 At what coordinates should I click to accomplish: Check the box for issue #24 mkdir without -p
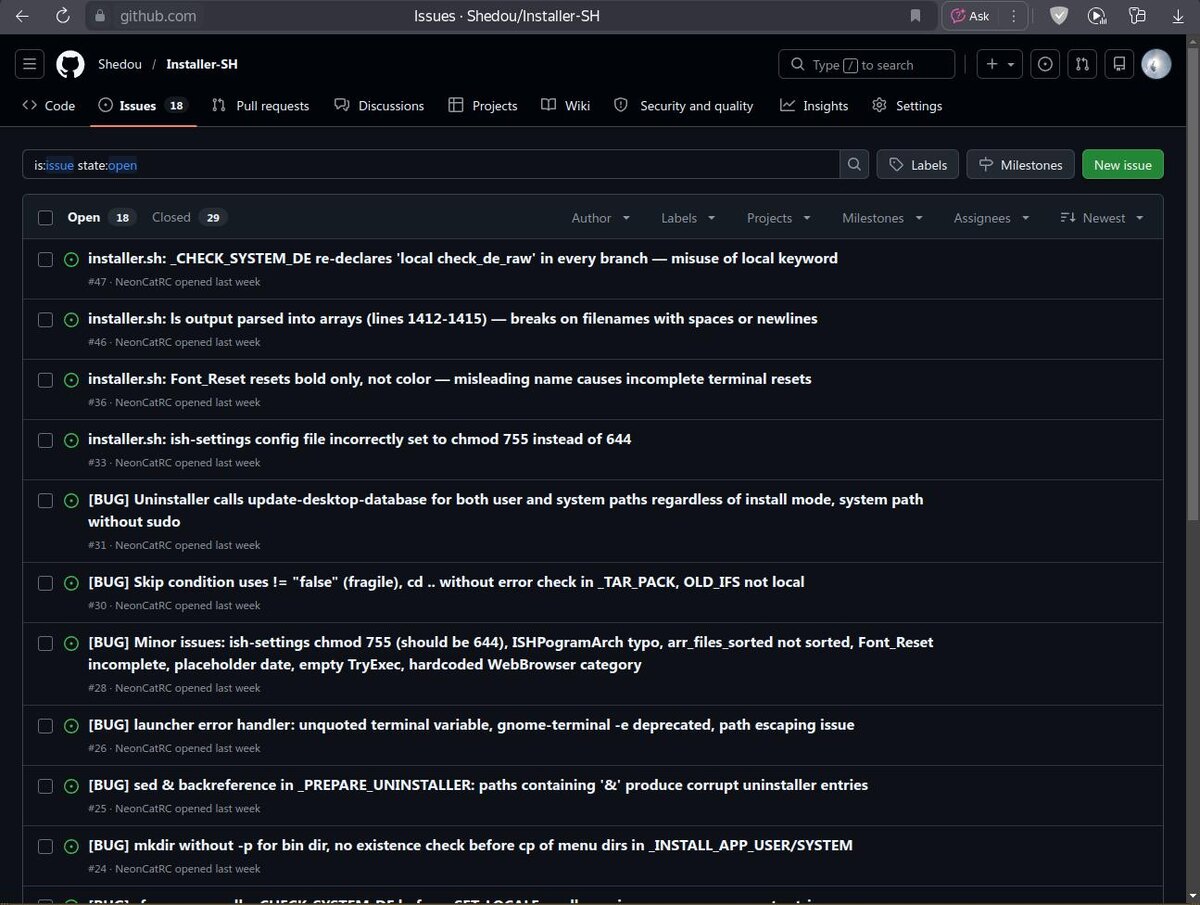click(x=45, y=846)
